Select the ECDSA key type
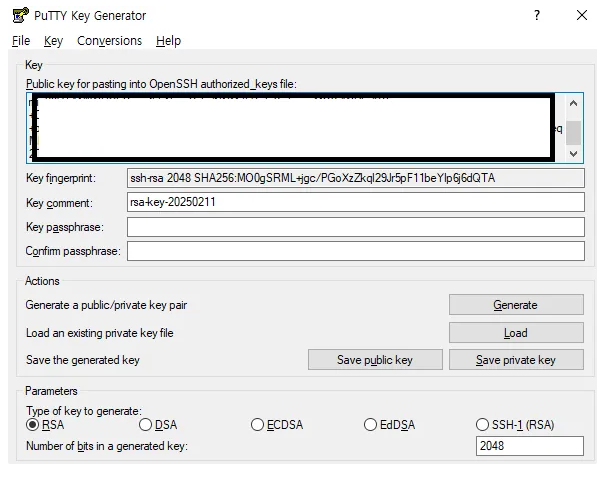This screenshot has height=478, width=611. coord(277,424)
